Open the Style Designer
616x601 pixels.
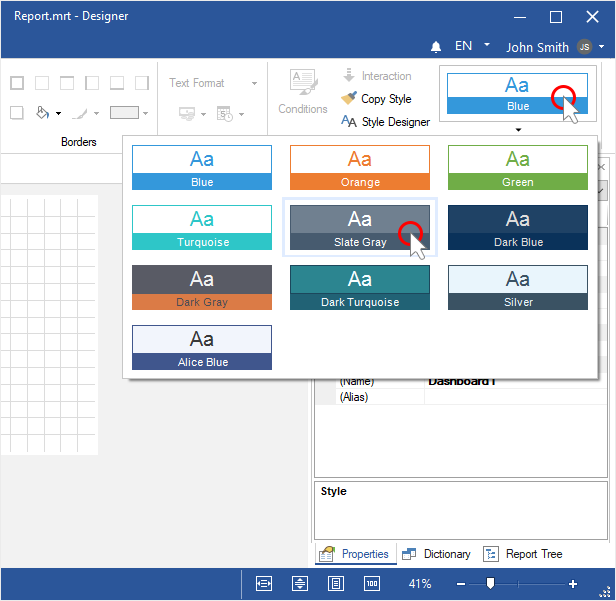pos(385,122)
